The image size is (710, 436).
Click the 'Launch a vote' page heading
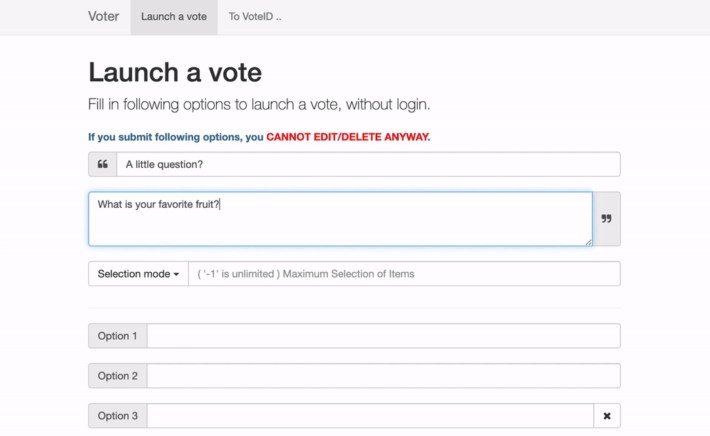click(x=175, y=72)
